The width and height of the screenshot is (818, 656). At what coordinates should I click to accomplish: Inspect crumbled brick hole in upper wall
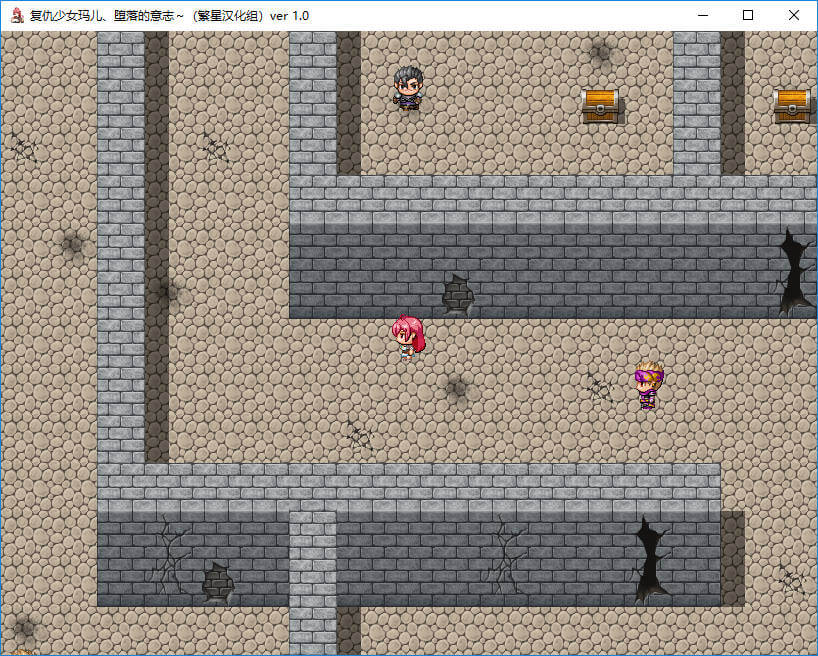pyautogui.click(x=457, y=295)
